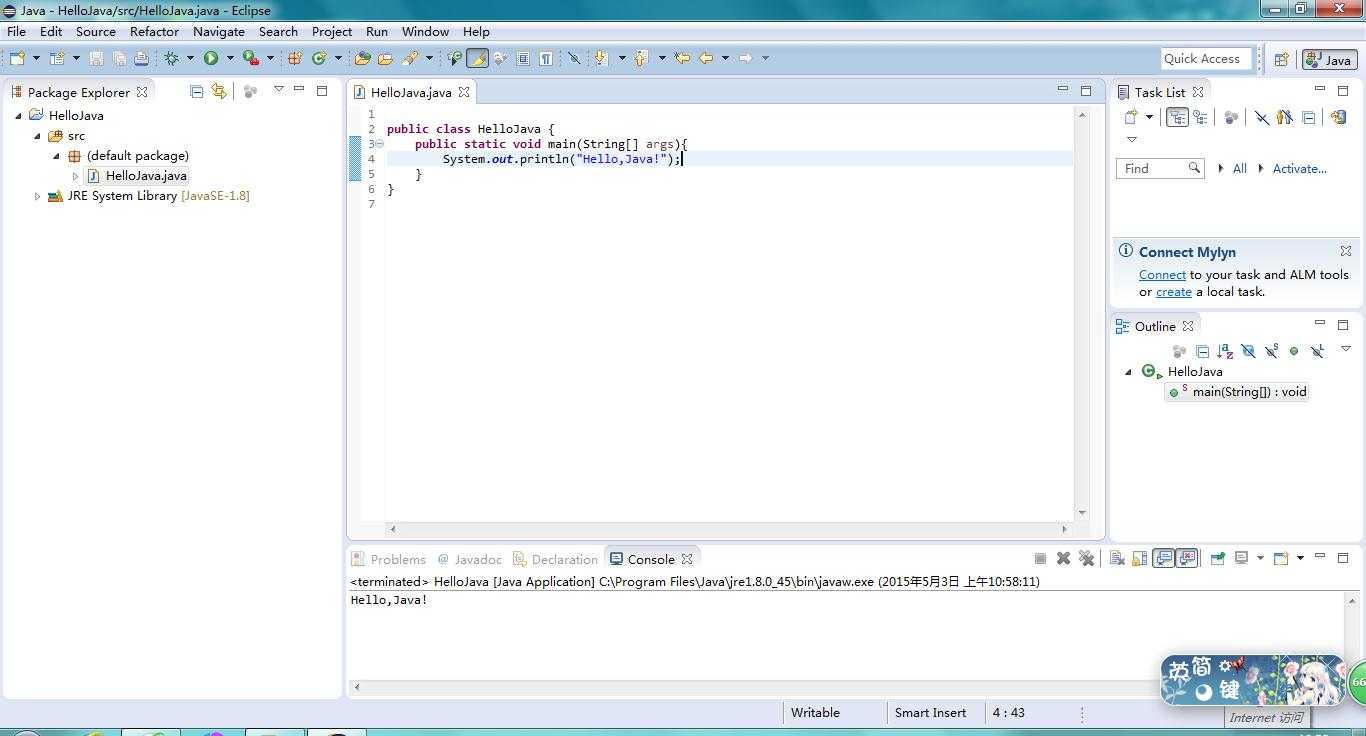Image resolution: width=1366 pixels, height=736 pixels.
Task: Click Remove All Terminated Launches in Console
Action: click(x=1087, y=559)
